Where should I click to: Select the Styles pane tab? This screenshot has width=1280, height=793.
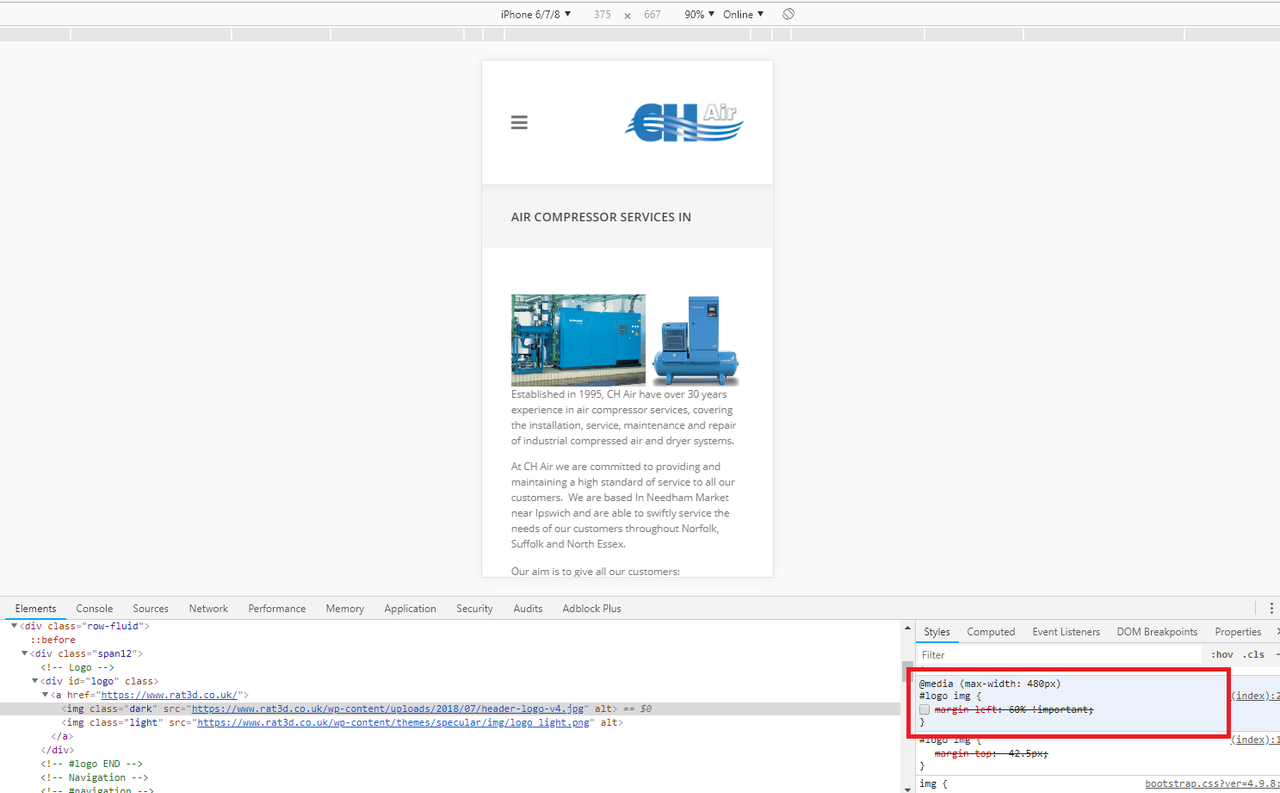coord(937,632)
